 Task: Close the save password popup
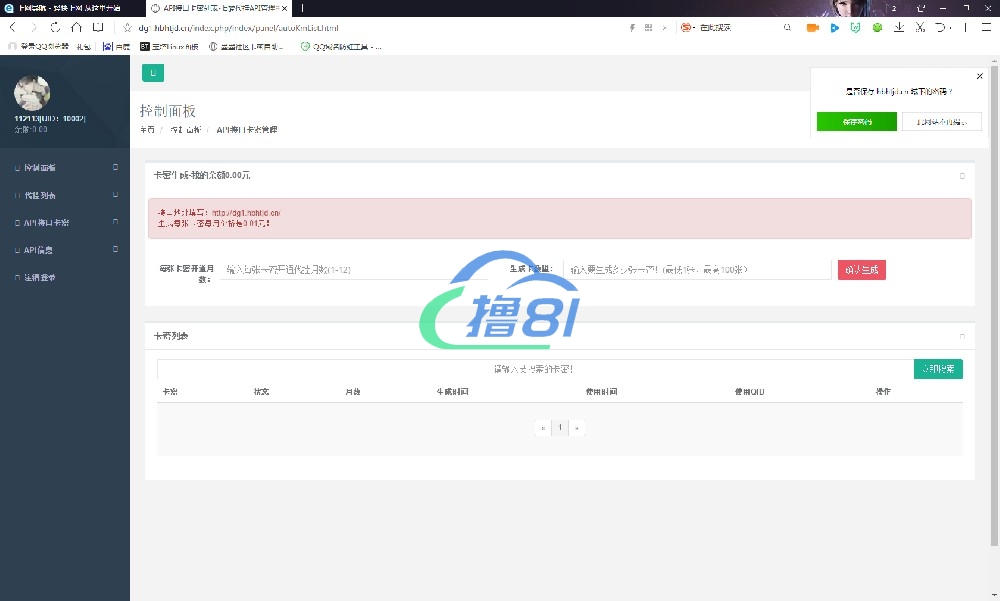pyautogui.click(x=979, y=76)
